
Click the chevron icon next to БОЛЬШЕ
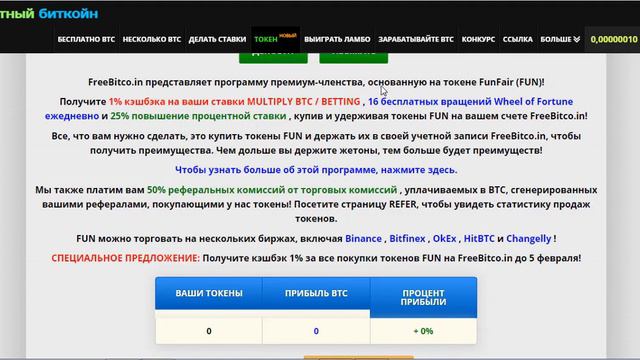(x=576, y=40)
